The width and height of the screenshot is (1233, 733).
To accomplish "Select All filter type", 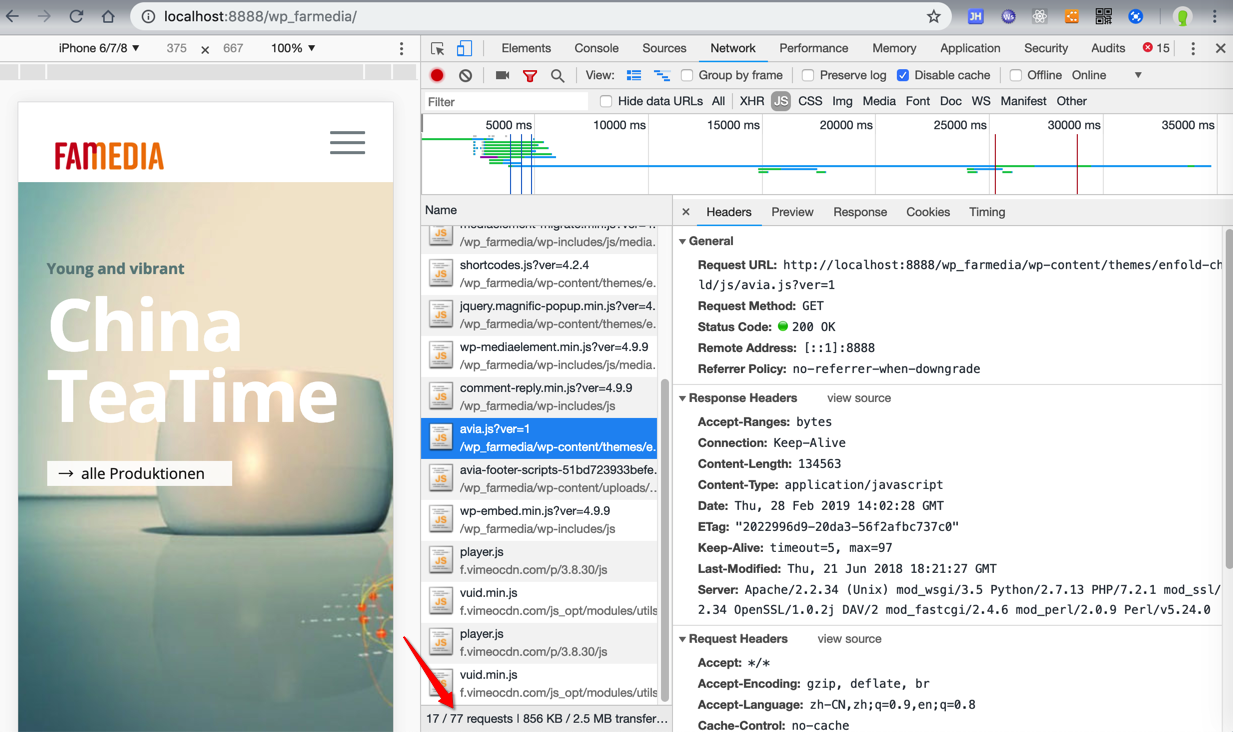I will (718, 101).
